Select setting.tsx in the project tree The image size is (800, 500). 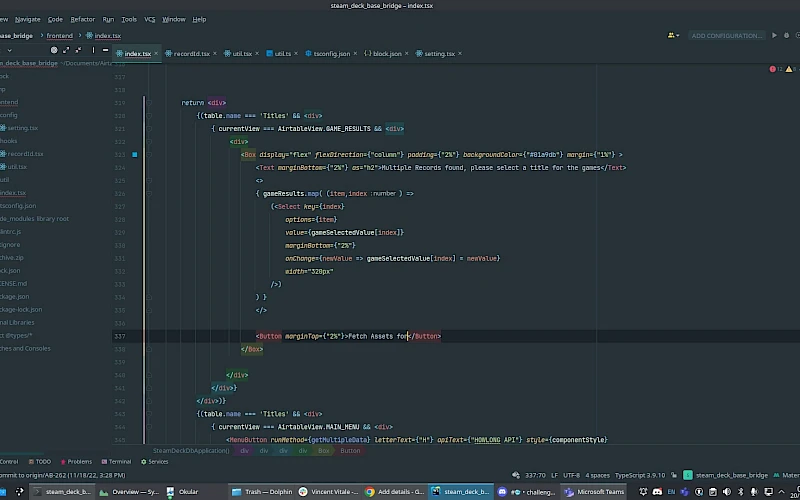point(19,128)
